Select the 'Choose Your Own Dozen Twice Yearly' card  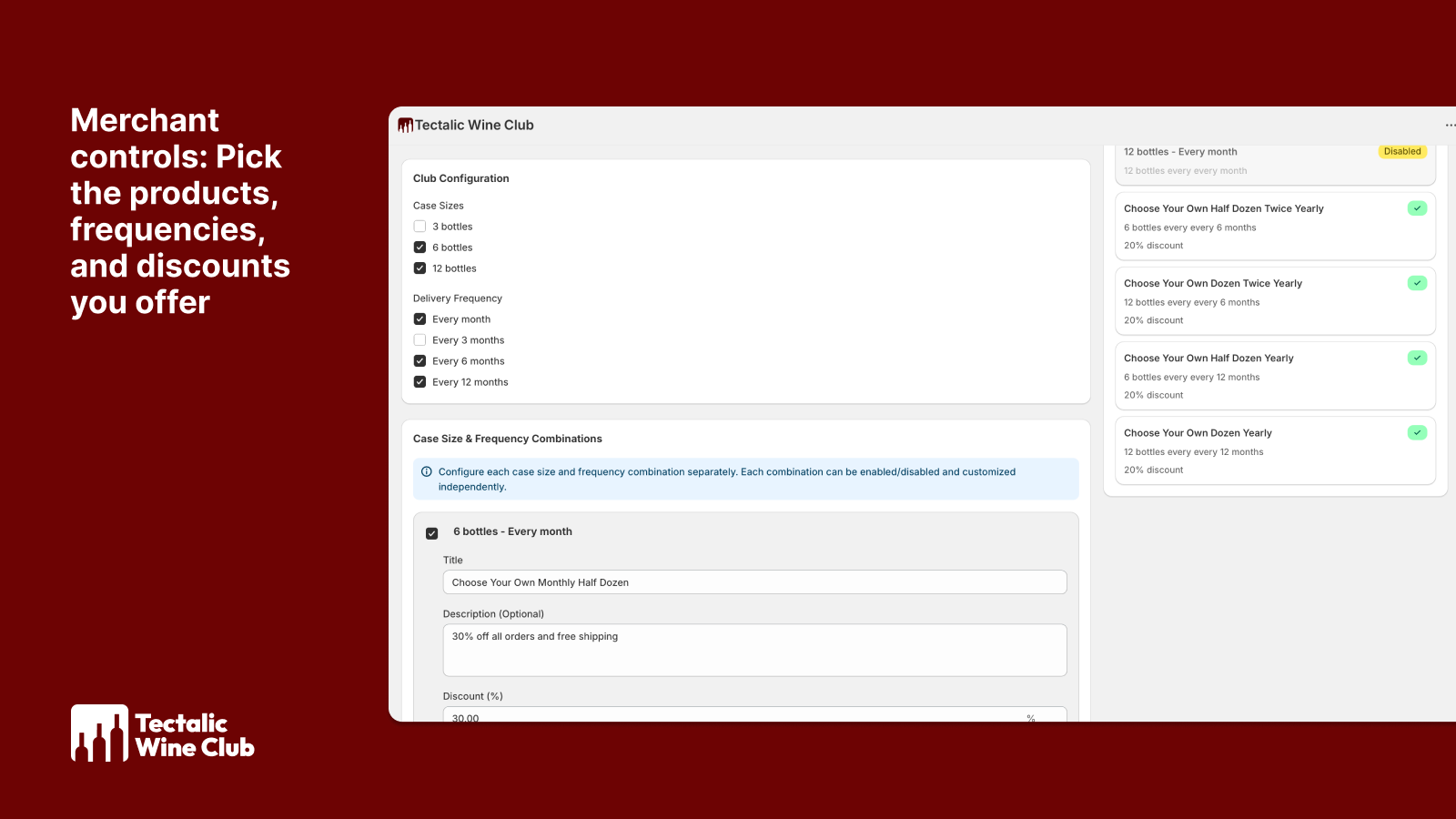tap(1275, 301)
